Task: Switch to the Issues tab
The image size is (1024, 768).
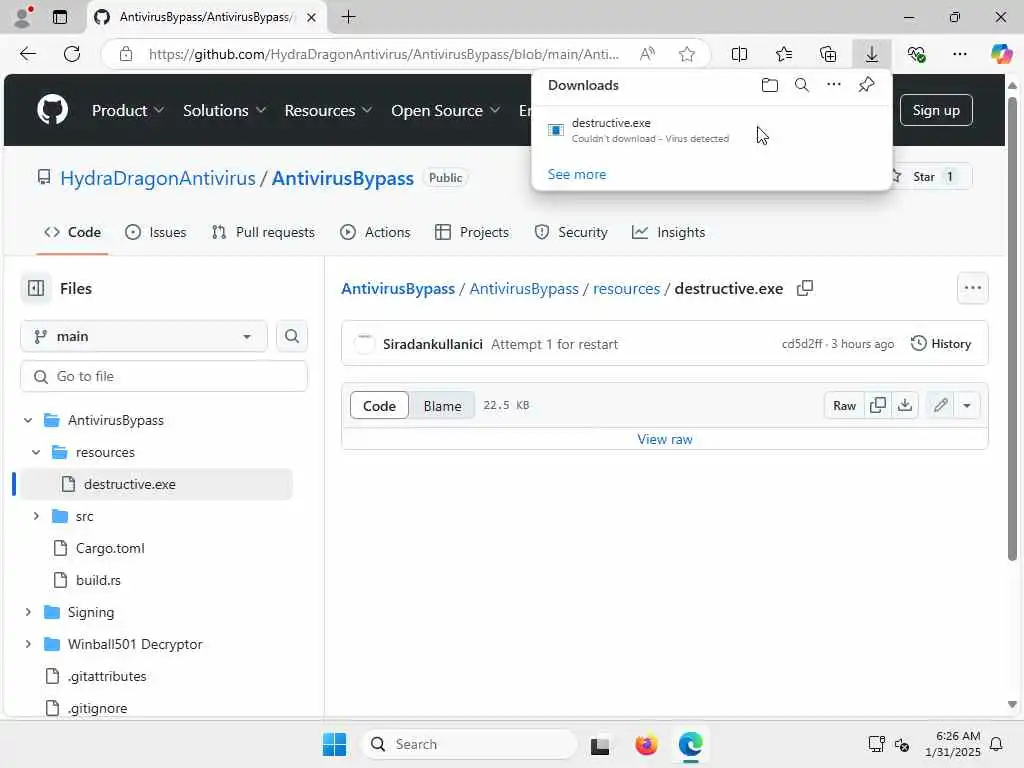Action: point(155,232)
